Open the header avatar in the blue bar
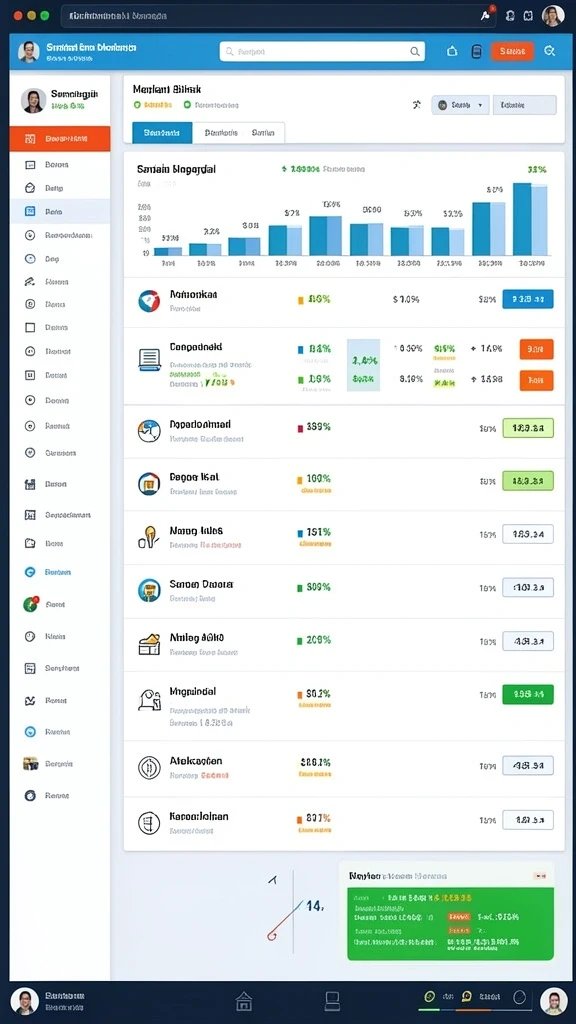 [x=29, y=52]
